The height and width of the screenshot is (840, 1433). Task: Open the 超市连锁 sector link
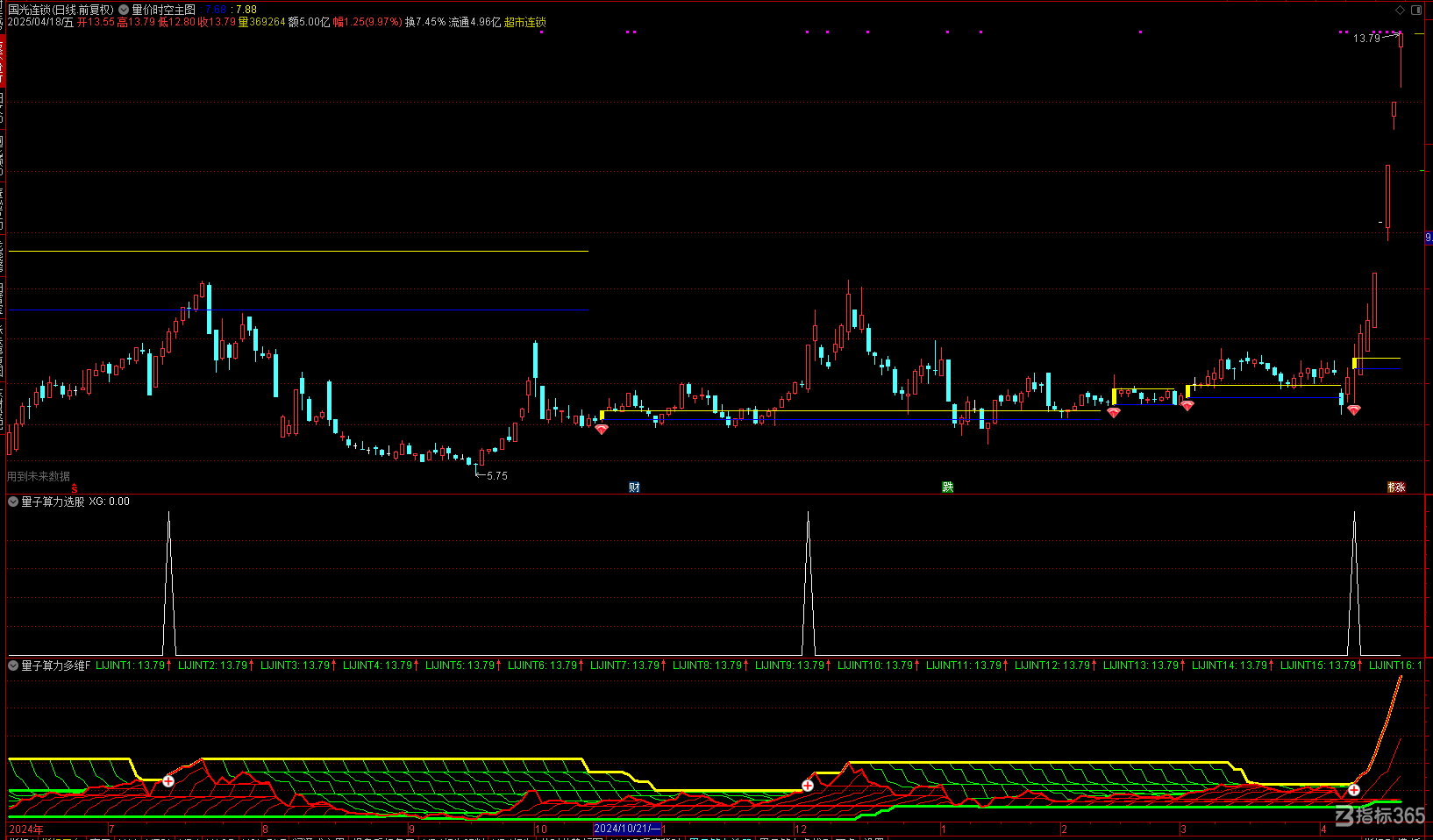click(x=525, y=22)
